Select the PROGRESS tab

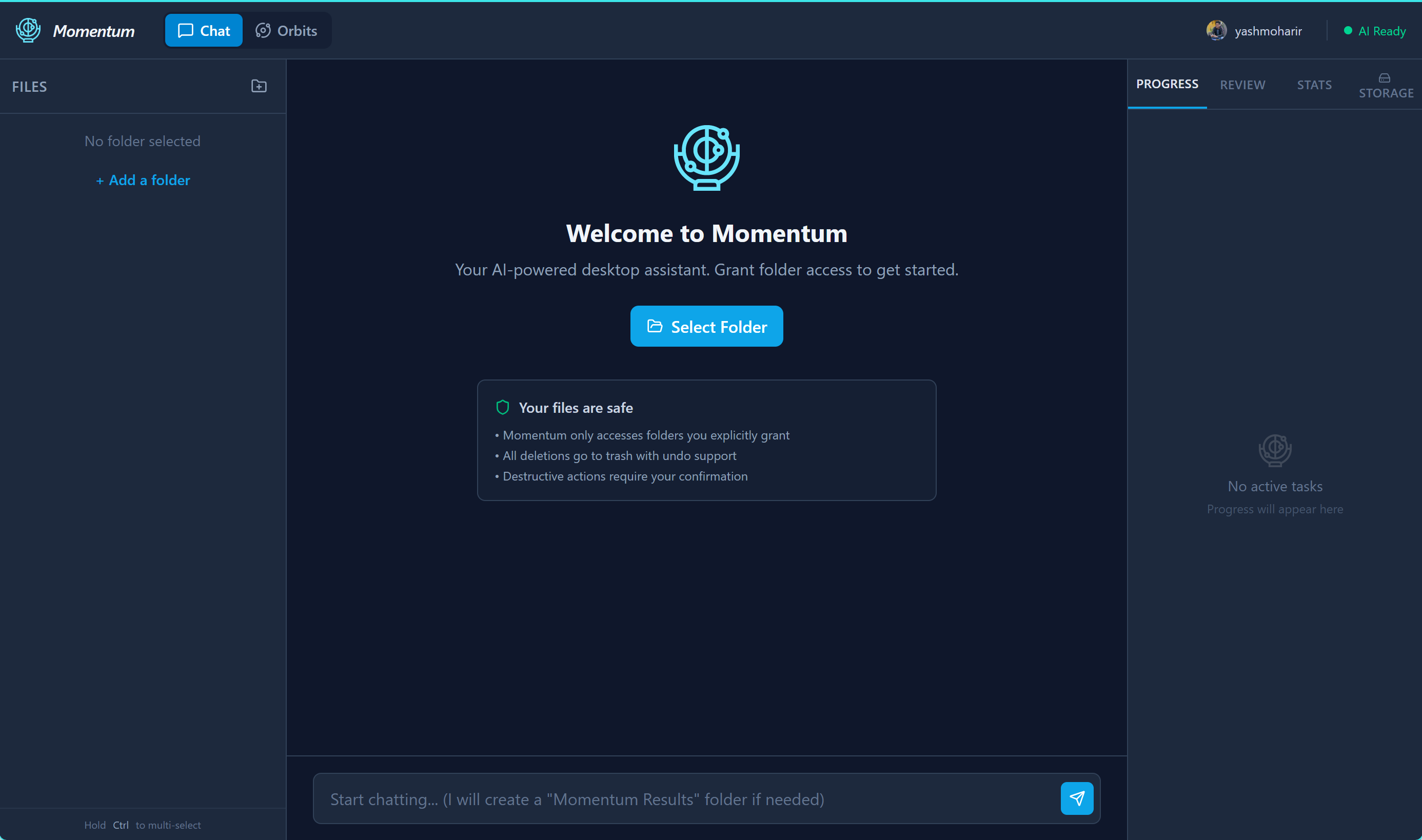coord(1167,84)
